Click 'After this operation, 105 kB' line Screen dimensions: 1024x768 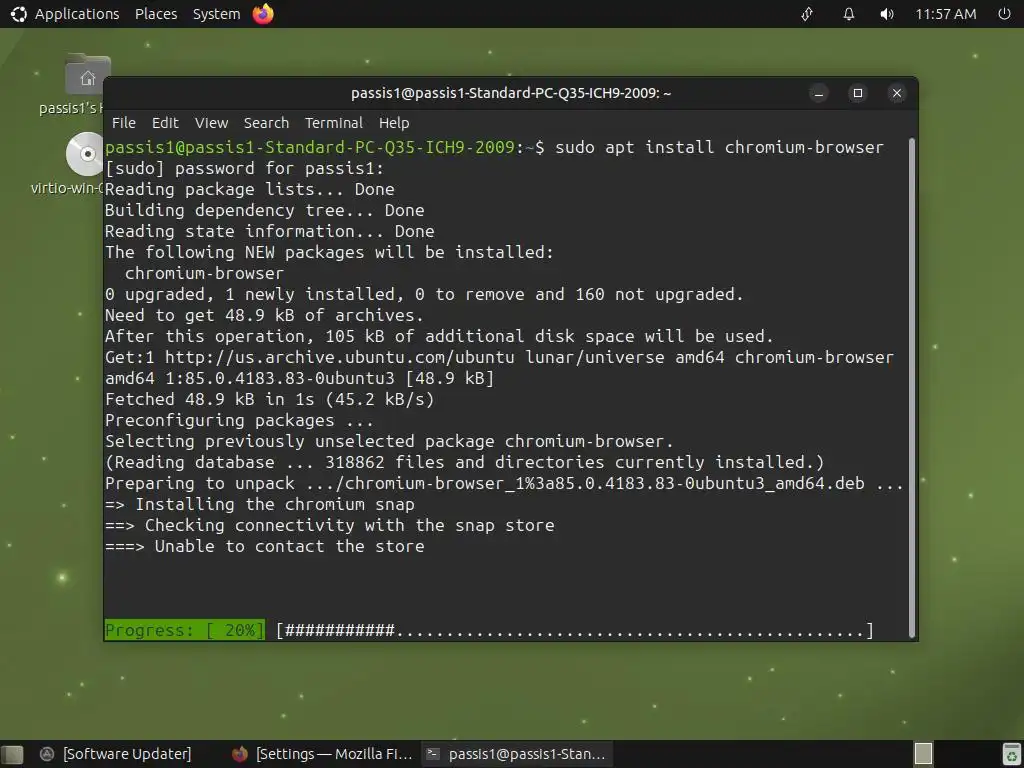[x=440, y=336]
